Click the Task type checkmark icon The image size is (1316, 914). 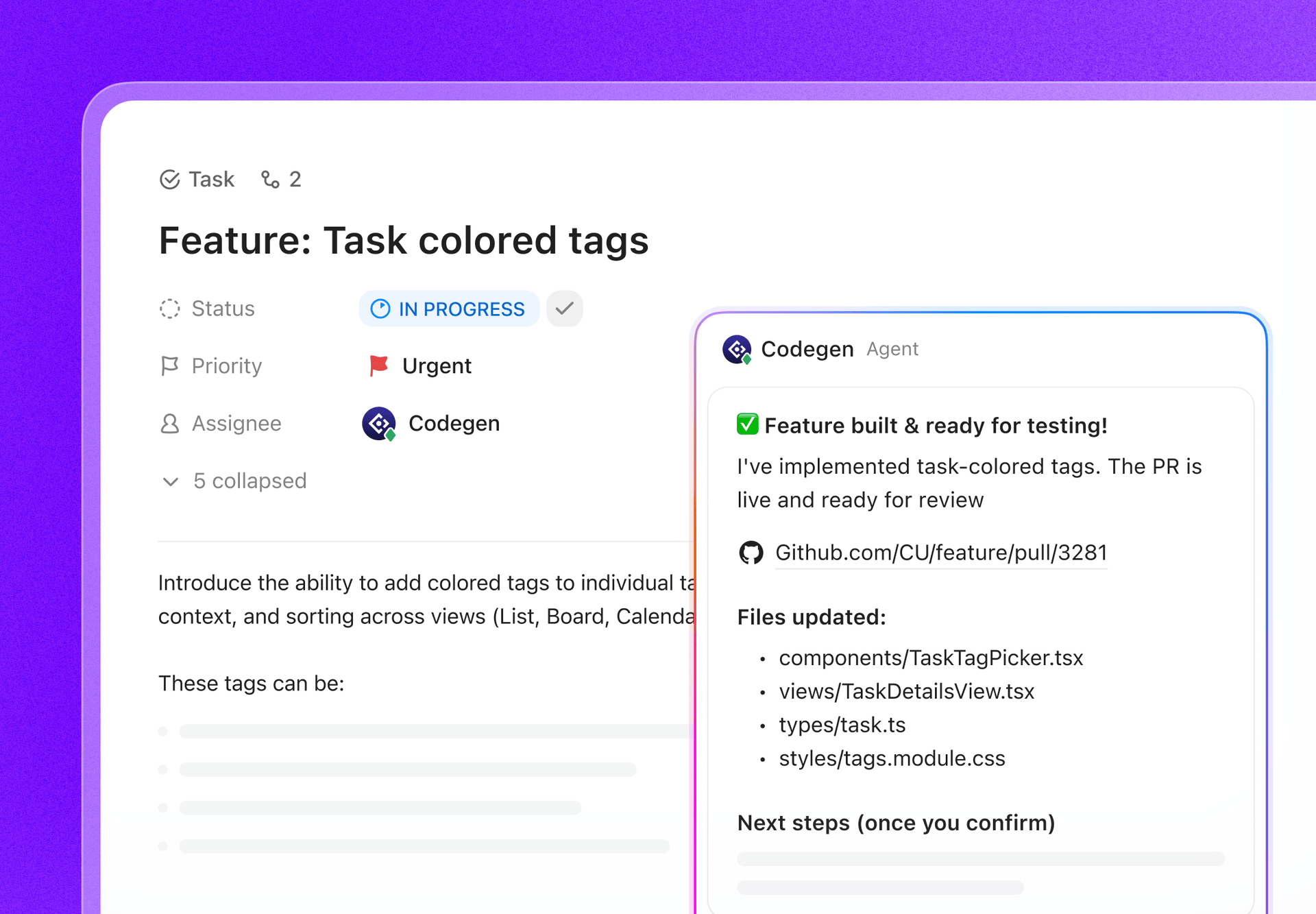coord(170,179)
